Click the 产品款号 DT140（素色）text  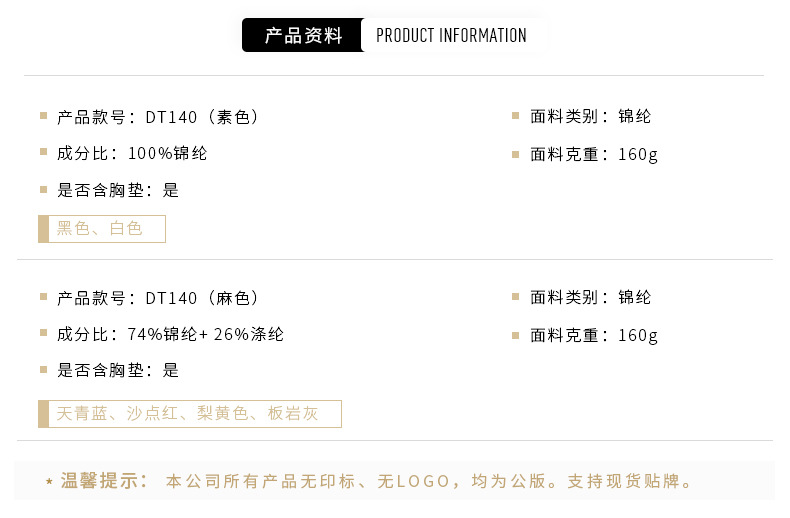pyautogui.click(x=158, y=117)
